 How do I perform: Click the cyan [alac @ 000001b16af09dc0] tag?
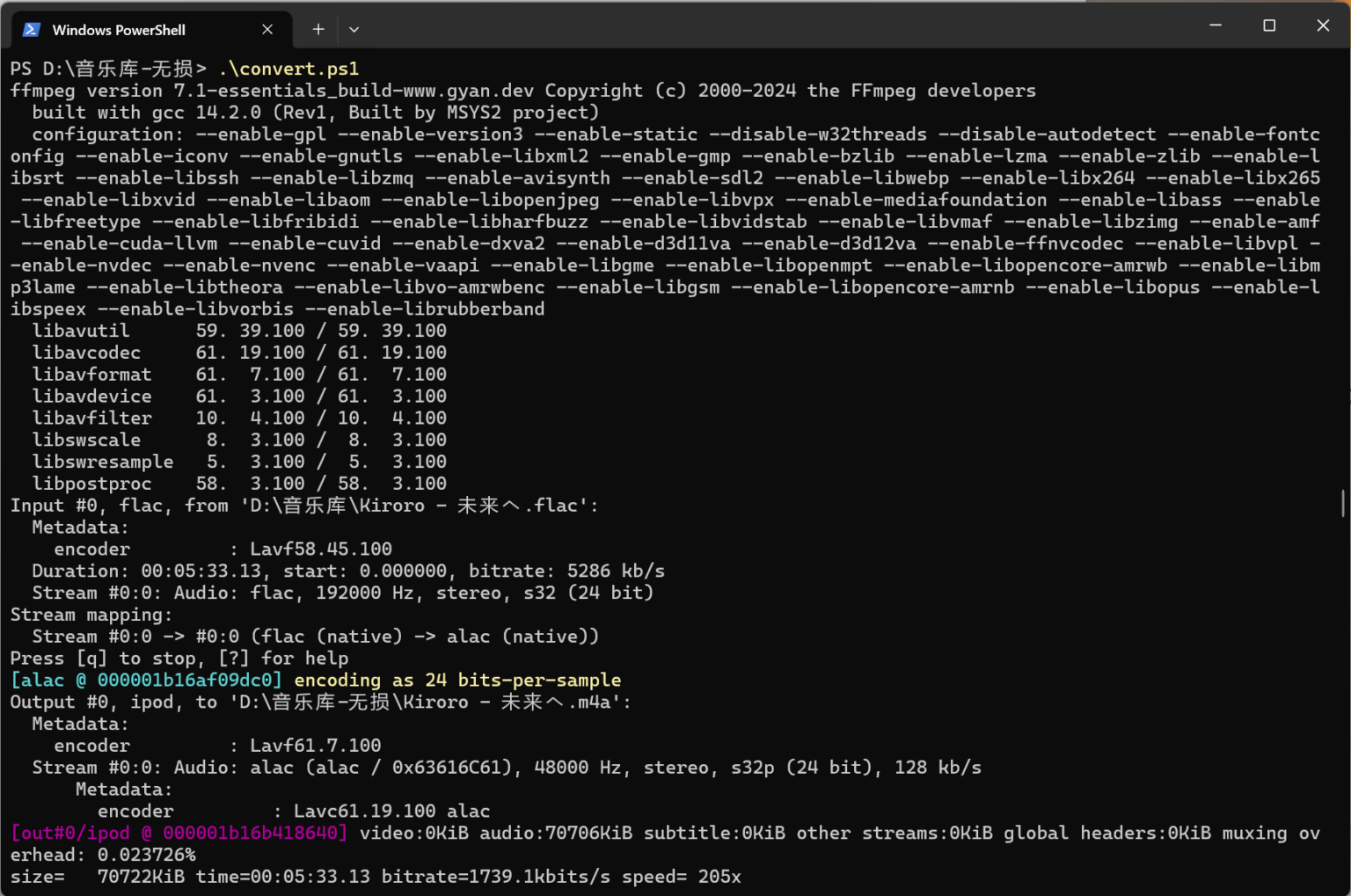point(146,680)
